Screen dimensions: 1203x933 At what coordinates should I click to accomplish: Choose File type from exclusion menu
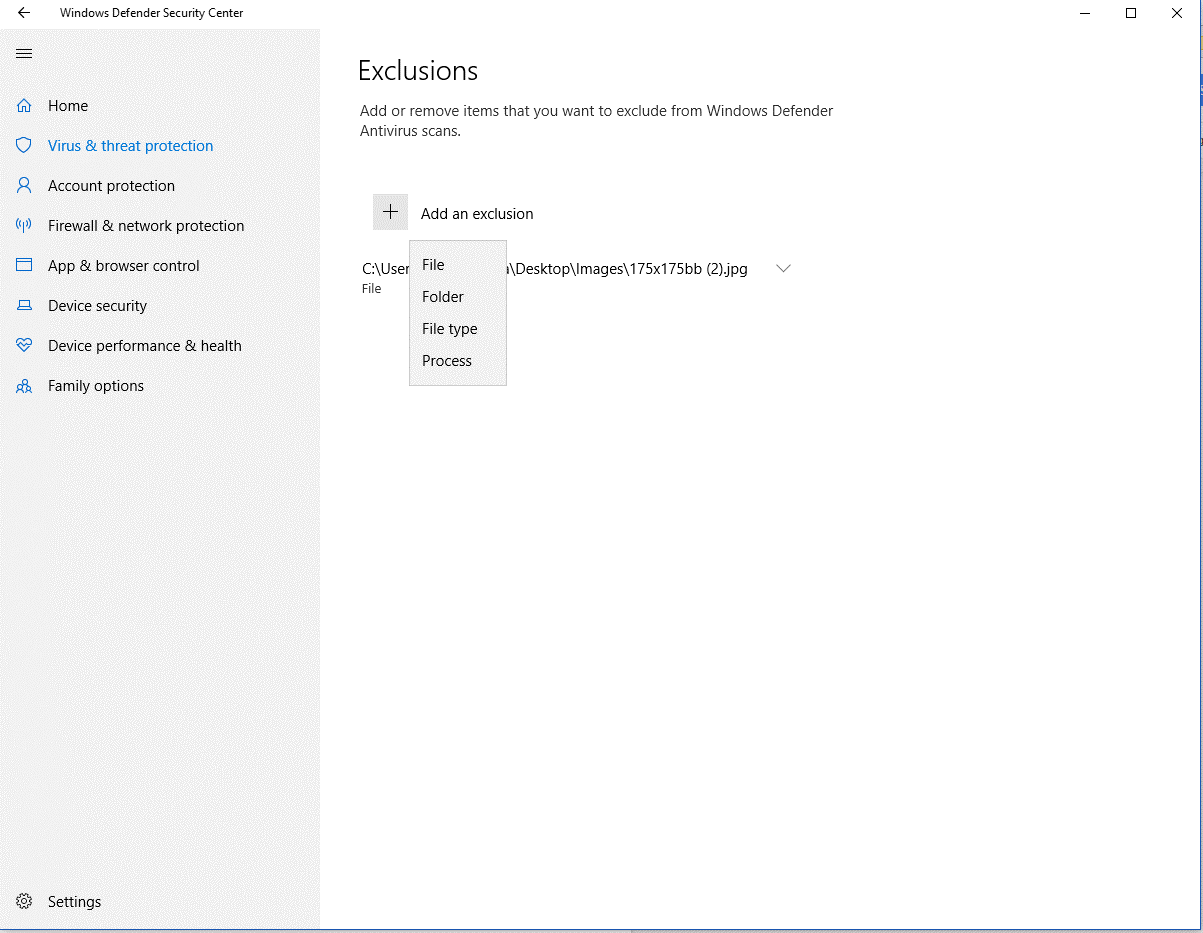click(458, 329)
